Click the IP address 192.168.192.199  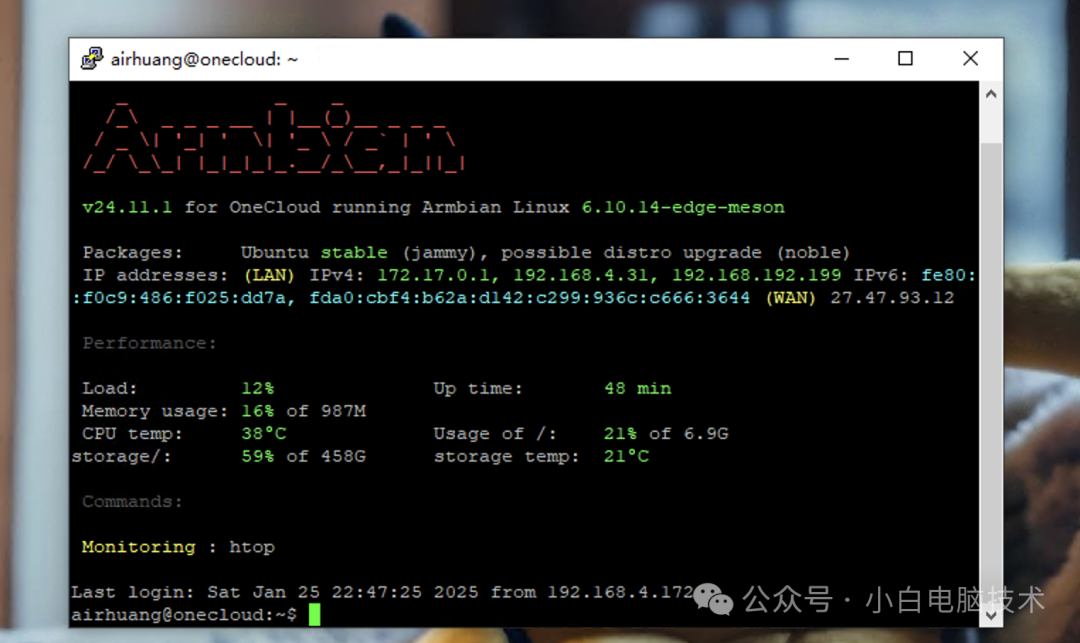pyautogui.click(x=756, y=275)
